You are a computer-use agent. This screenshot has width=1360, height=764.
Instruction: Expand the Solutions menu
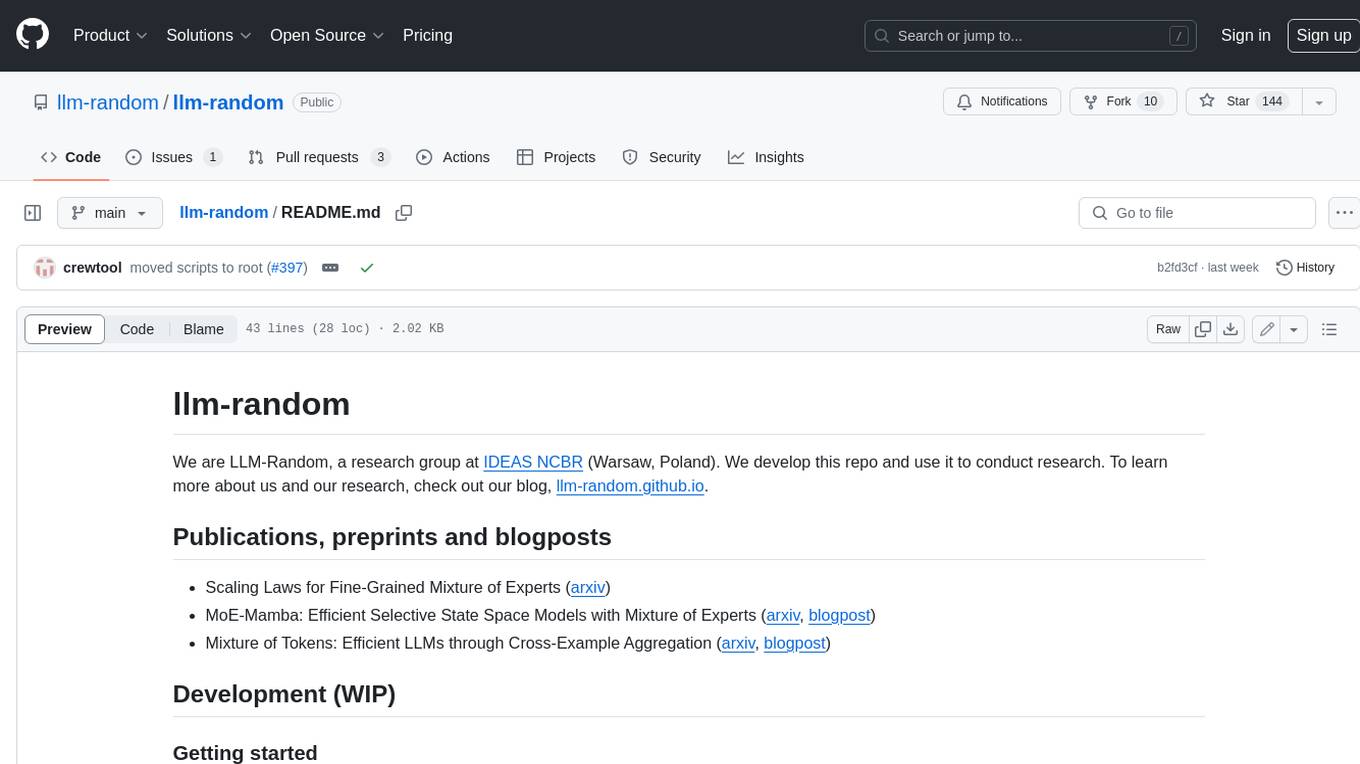pos(209,35)
